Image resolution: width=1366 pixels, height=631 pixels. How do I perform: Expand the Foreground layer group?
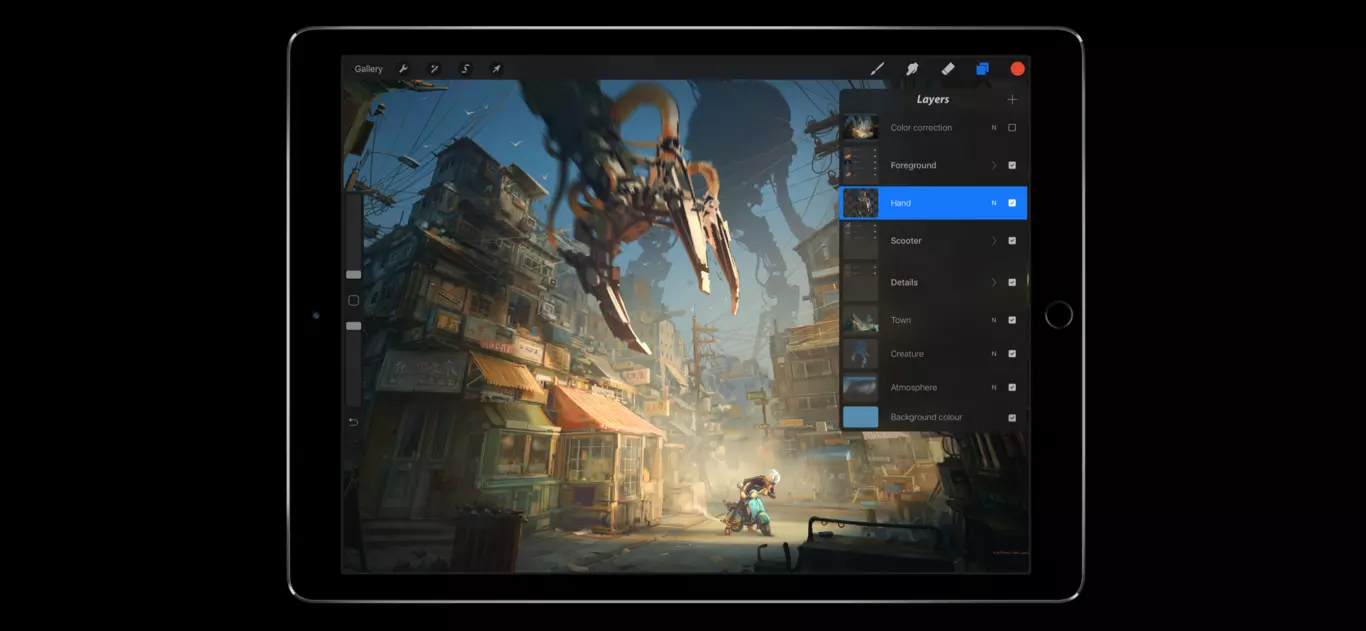click(994, 166)
